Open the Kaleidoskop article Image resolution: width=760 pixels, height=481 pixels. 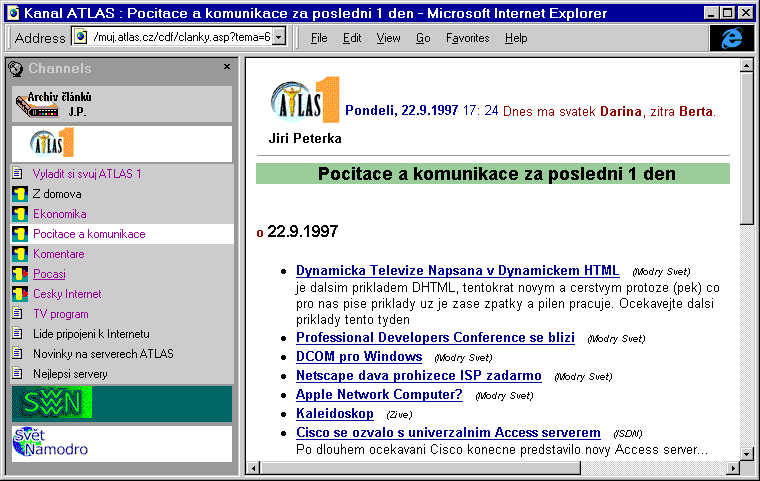pos(334,413)
